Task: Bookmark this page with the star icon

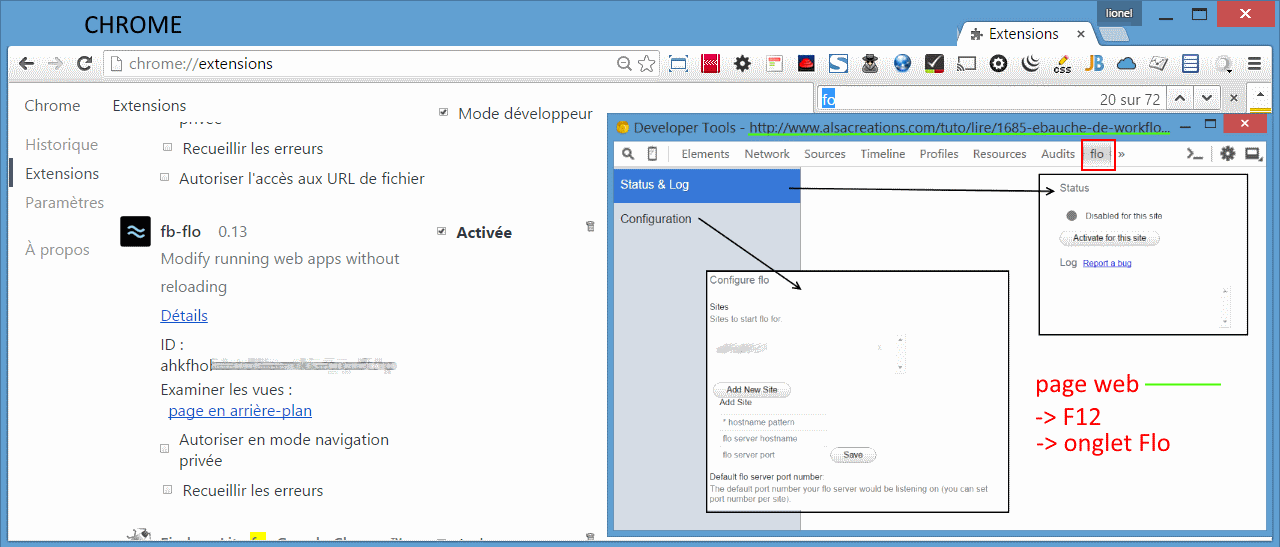Action: [x=647, y=64]
